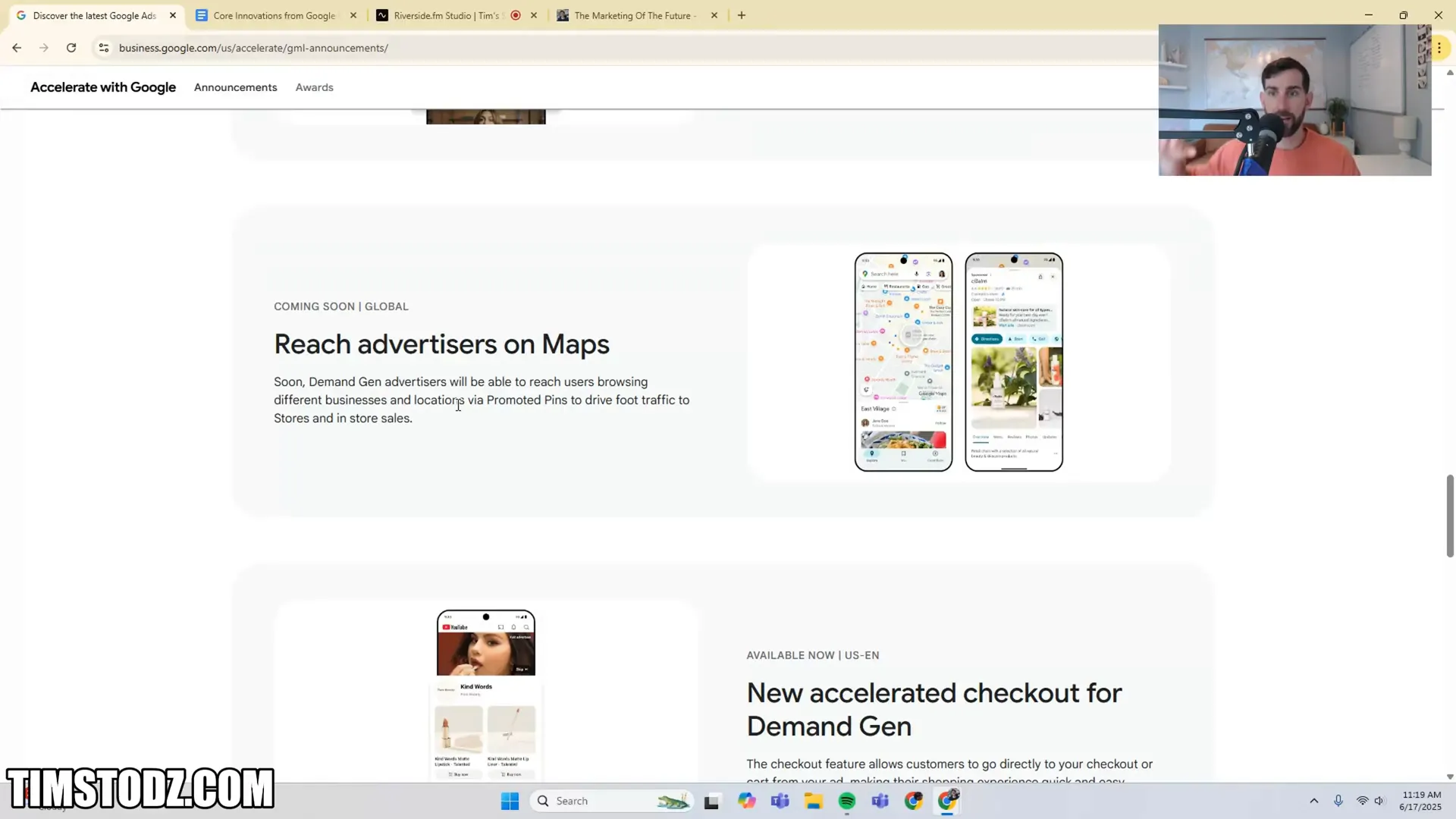Click the active Chrome taskbar icon
This screenshot has height=819, width=1456.
point(948,801)
